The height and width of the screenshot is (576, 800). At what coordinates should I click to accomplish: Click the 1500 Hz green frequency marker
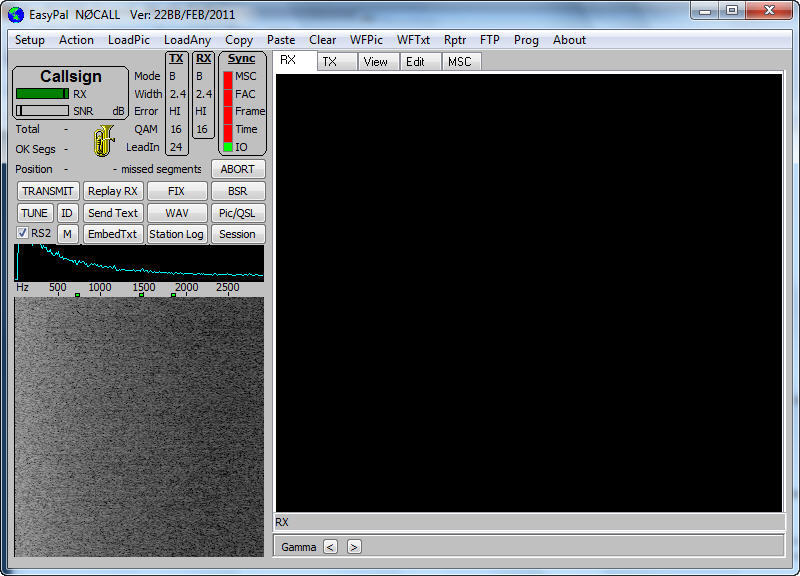pos(142,295)
